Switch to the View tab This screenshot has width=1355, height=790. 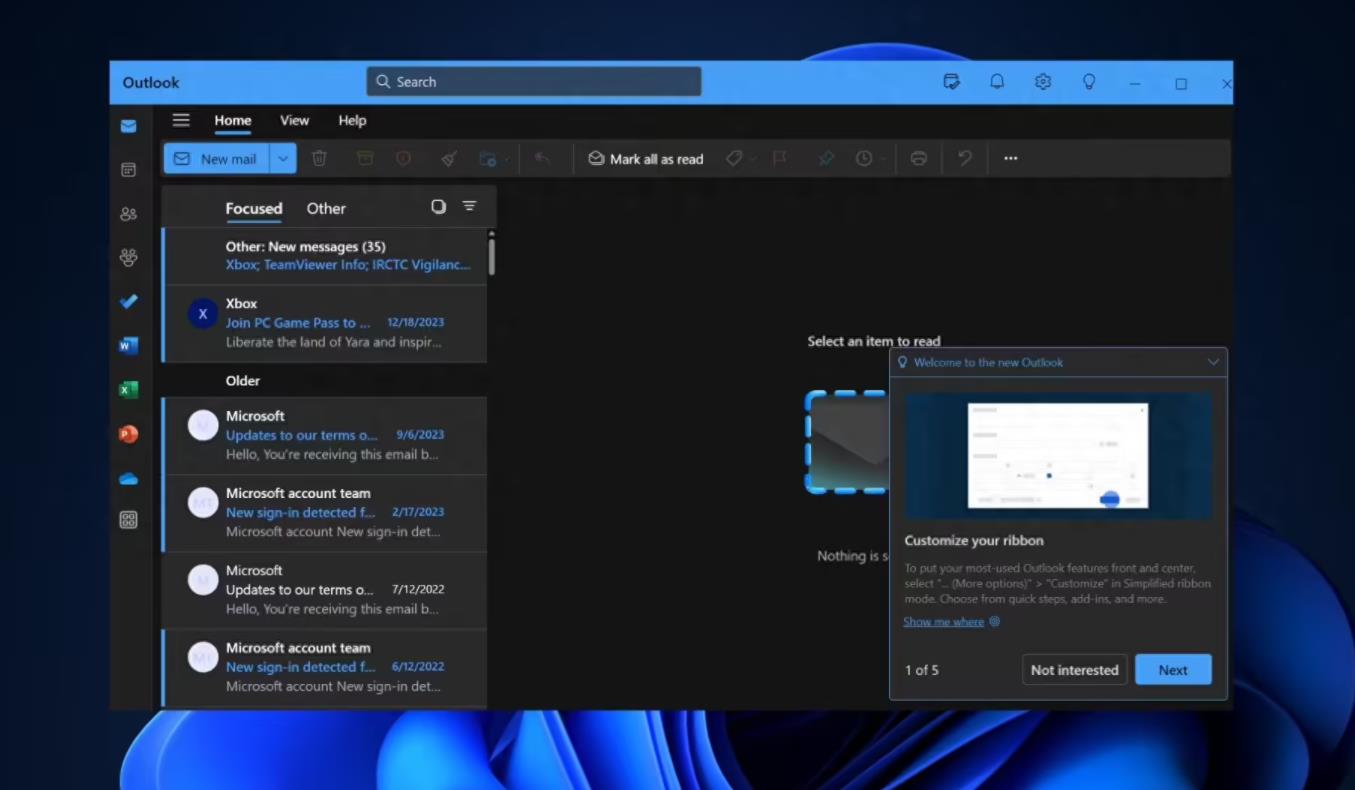pyautogui.click(x=294, y=120)
